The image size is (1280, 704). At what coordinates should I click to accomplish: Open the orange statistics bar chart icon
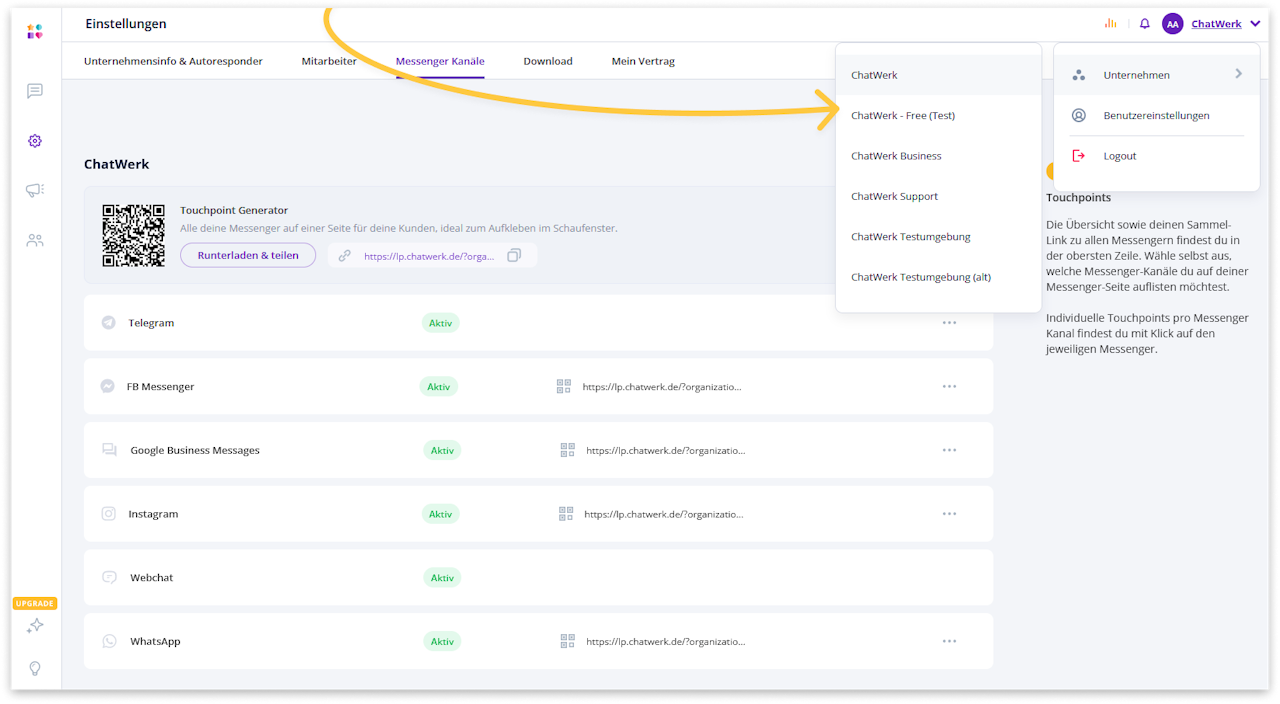[1110, 24]
